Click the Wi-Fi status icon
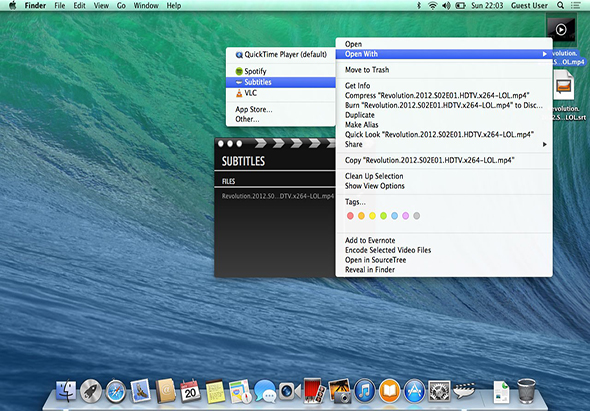The image size is (590, 411). (433, 5)
